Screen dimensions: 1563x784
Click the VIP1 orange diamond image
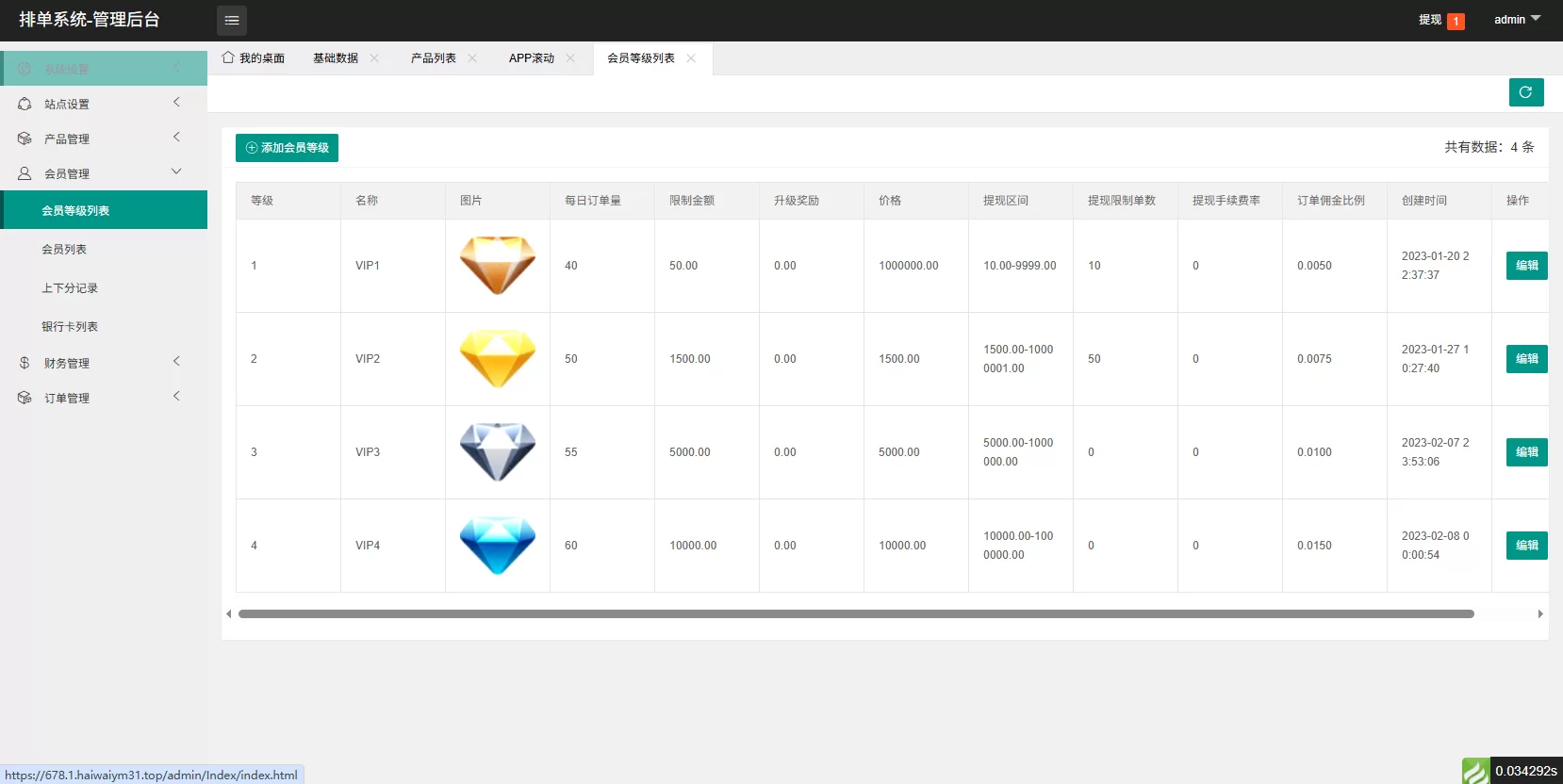tap(497, 266)
